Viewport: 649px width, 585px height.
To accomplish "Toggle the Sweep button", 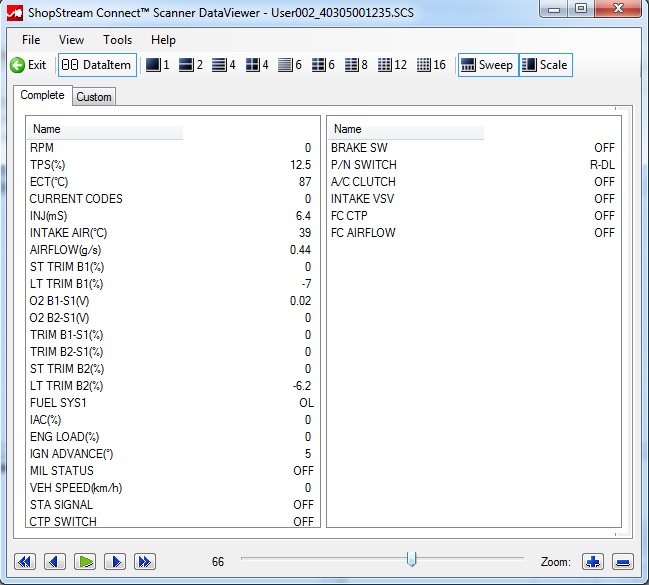I will [488, 65].
